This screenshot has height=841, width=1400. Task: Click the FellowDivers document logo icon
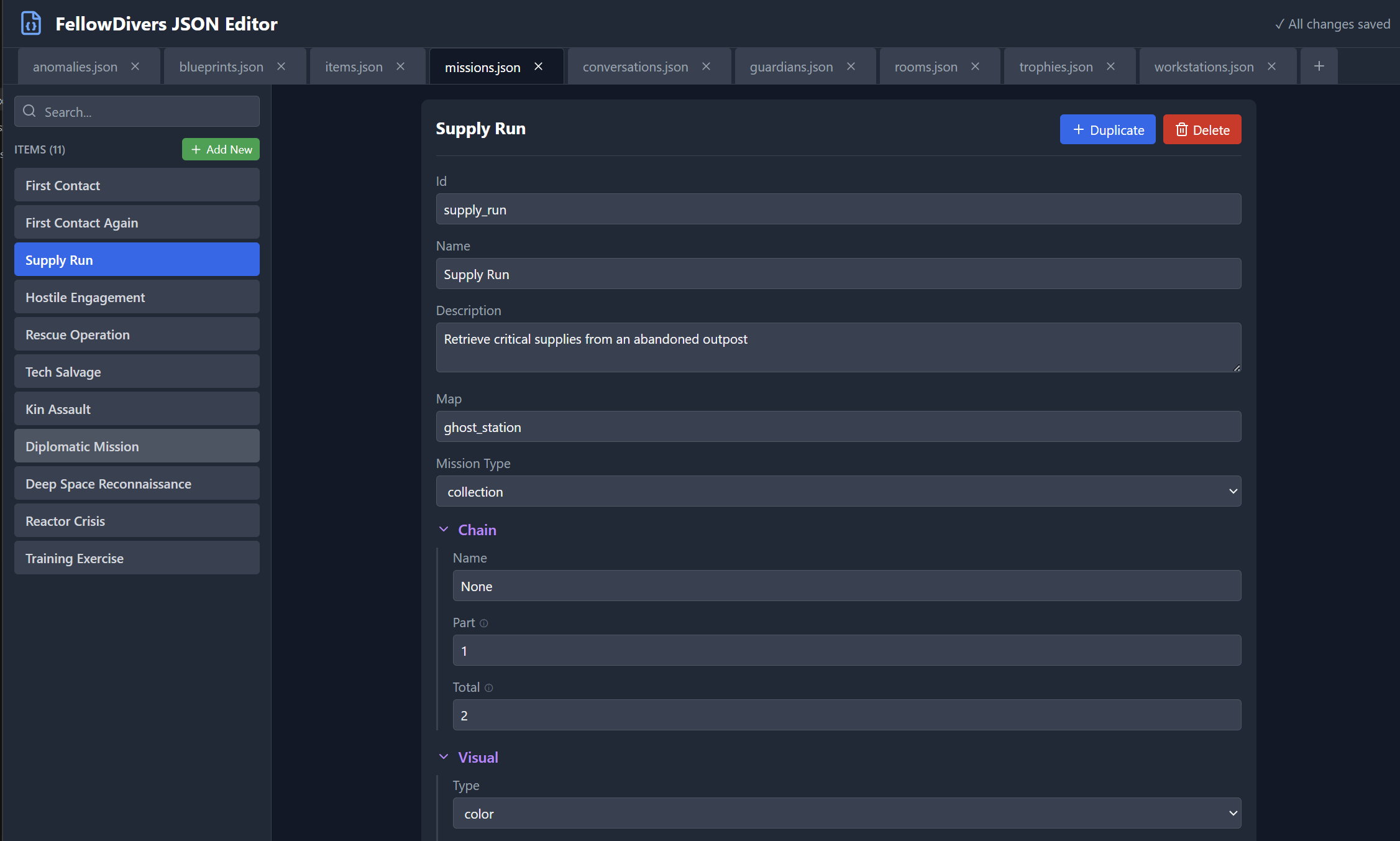pyautogui.click(x=30, y=23)
